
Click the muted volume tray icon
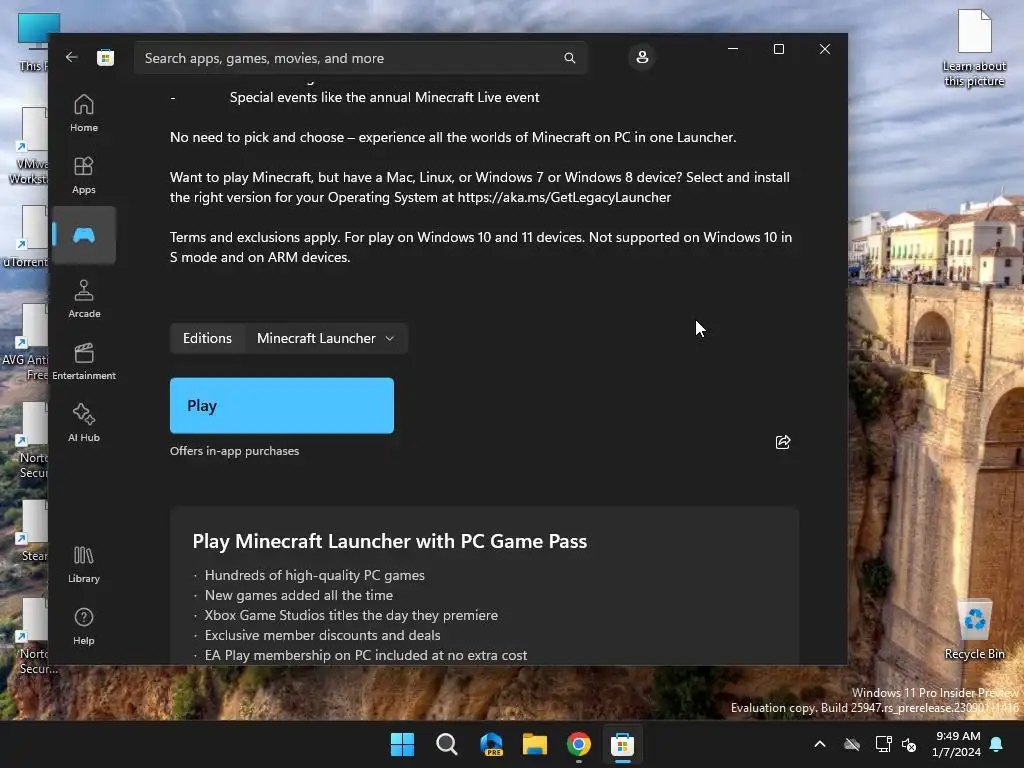pyautogui.click(x=908, y=744)
